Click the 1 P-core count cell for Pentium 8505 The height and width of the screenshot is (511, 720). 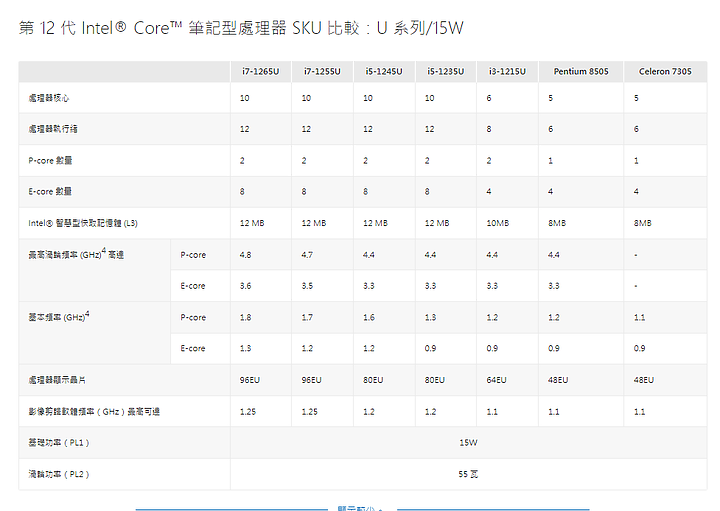551,161
